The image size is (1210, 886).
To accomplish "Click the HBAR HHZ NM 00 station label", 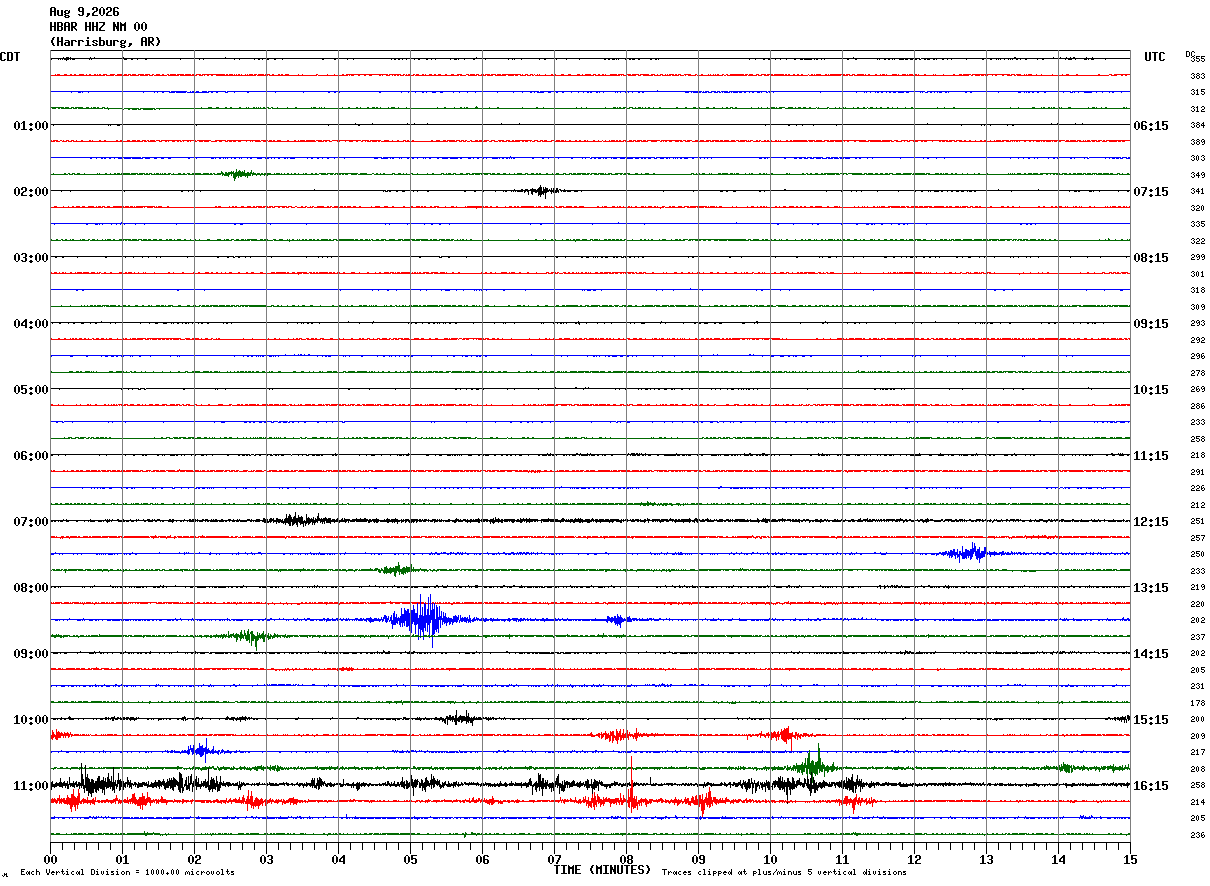I will (x=98, y=27).
